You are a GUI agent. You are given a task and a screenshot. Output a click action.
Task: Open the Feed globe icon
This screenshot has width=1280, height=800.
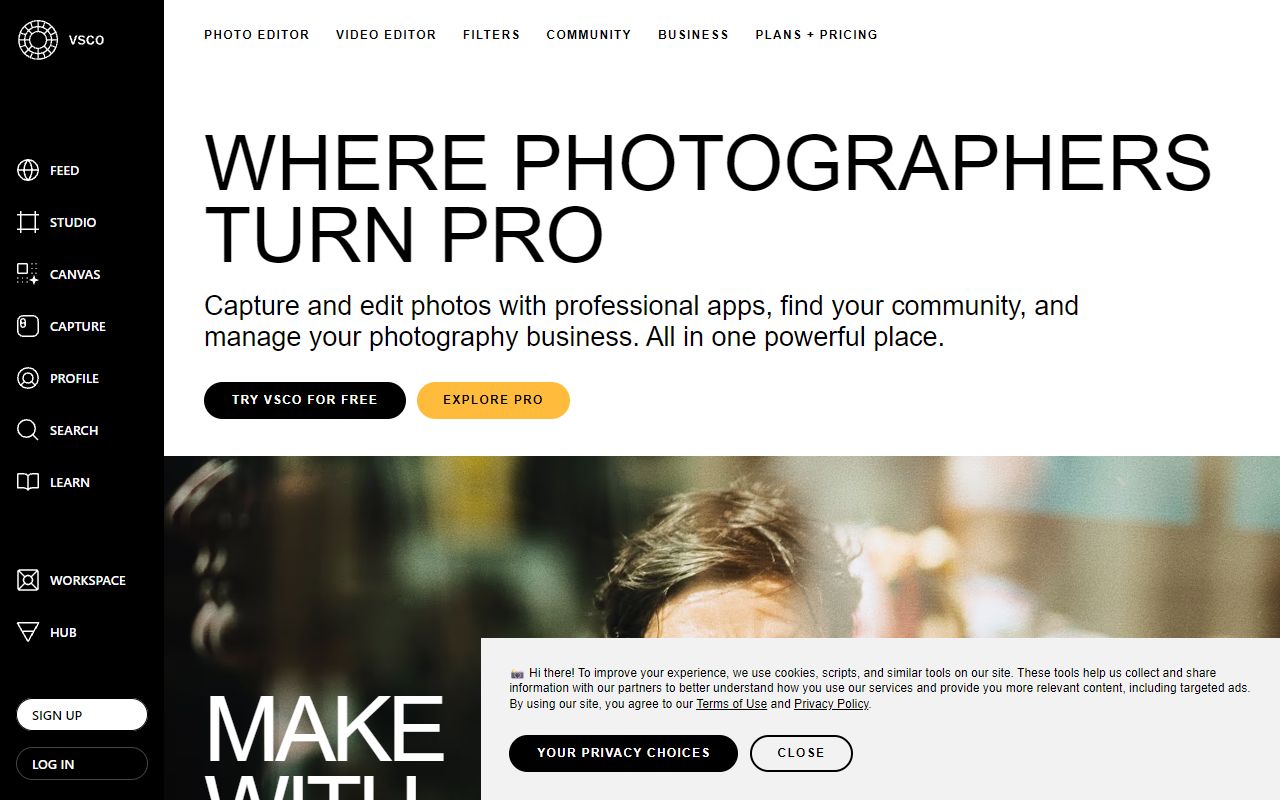tap(28, 170)
